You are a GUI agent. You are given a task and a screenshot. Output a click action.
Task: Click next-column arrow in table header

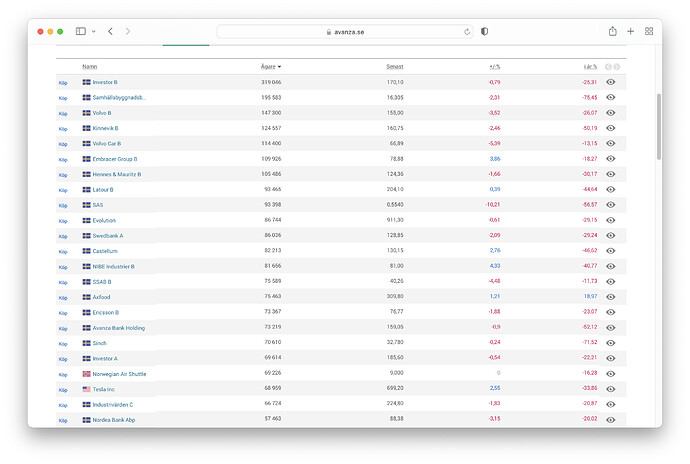[x=617, y=67]
